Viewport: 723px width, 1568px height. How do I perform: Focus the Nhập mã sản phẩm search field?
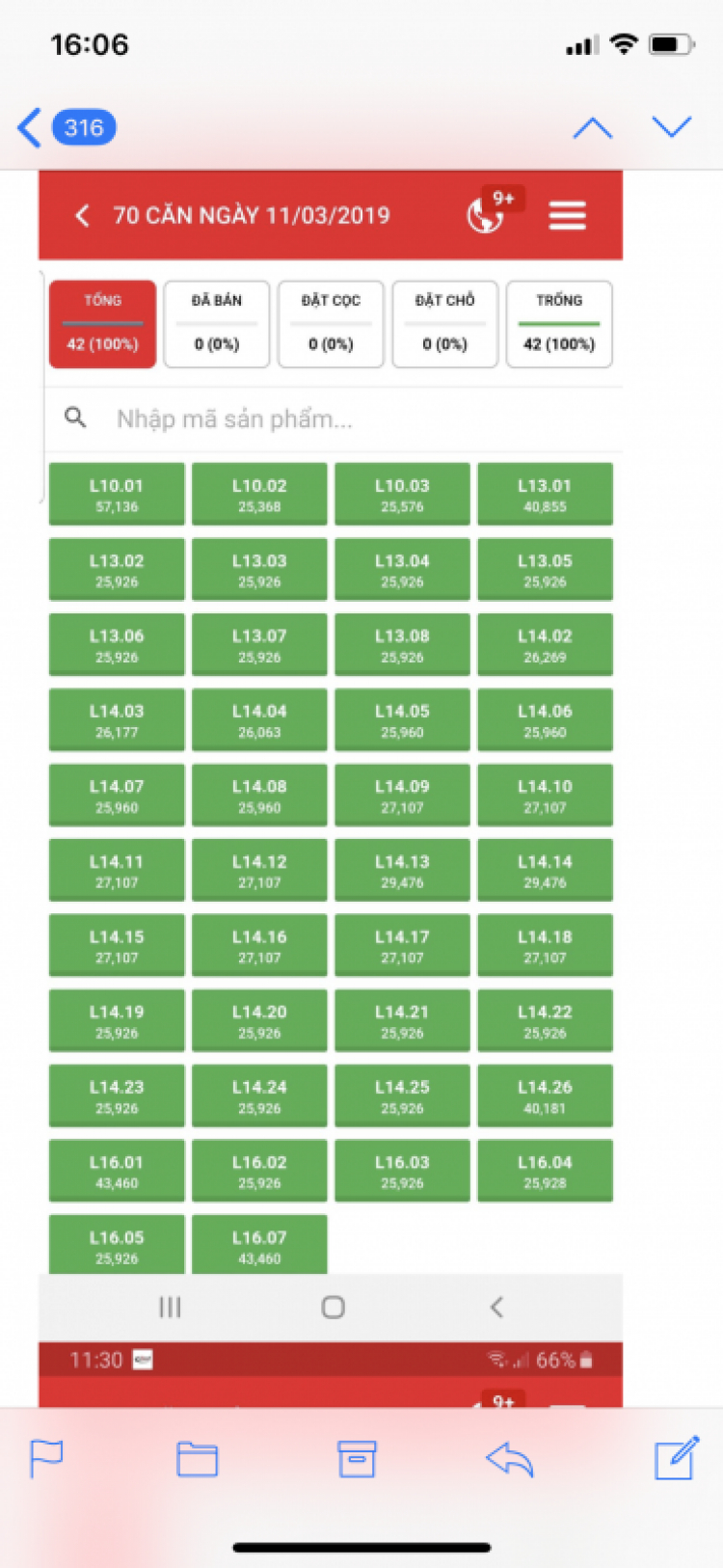point(333,419)
